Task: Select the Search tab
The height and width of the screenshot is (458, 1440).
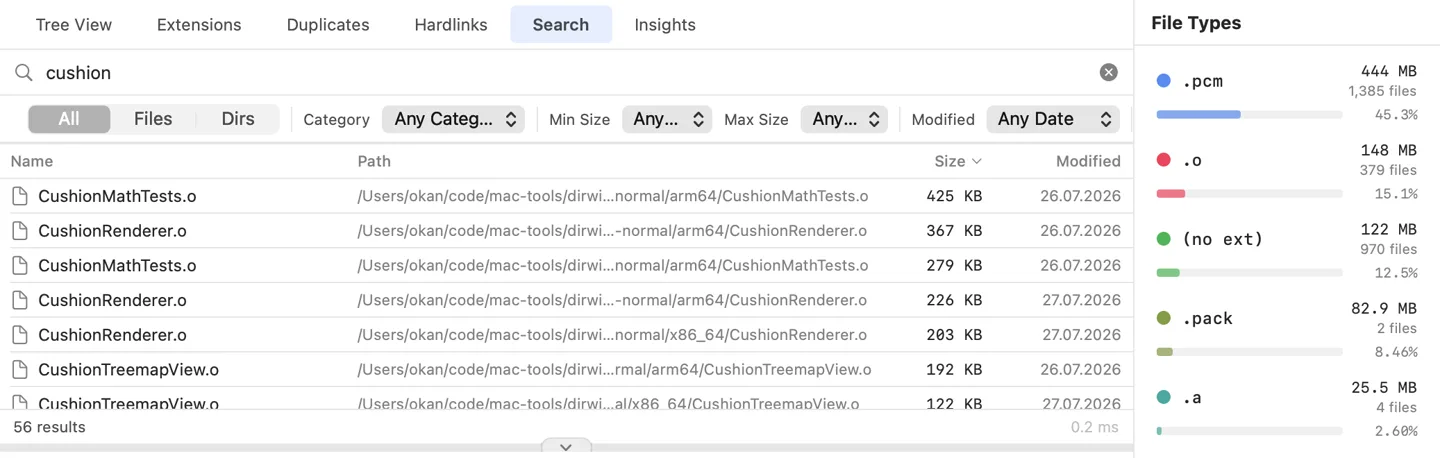Action: pos(561,24)
